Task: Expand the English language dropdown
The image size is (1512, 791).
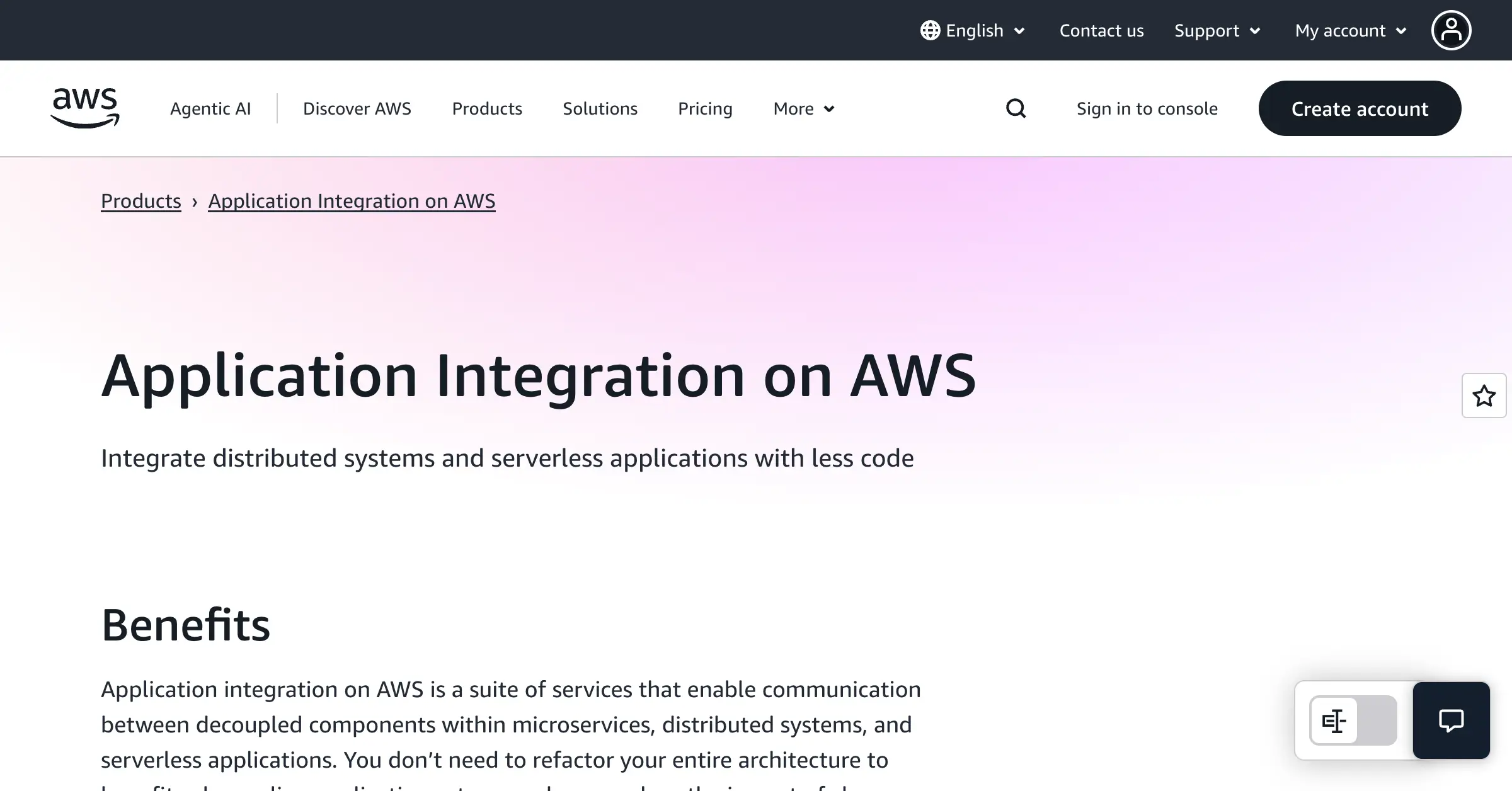Action: [x=973, y=30]
